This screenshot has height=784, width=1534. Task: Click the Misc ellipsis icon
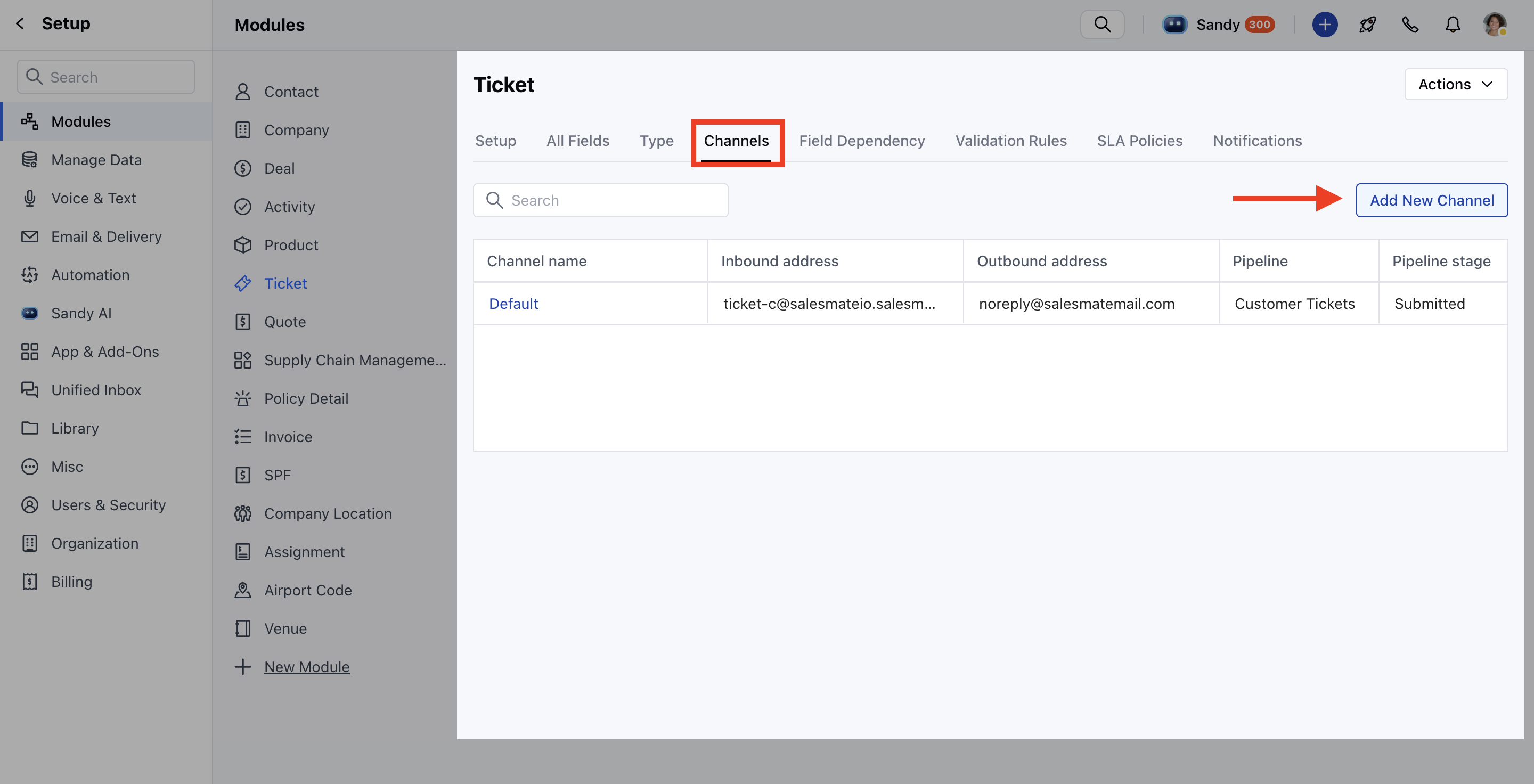click(30, 467)
